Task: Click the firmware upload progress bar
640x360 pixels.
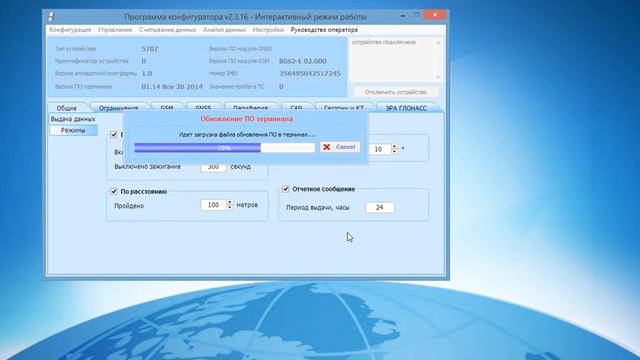Action: pos(224,147)
